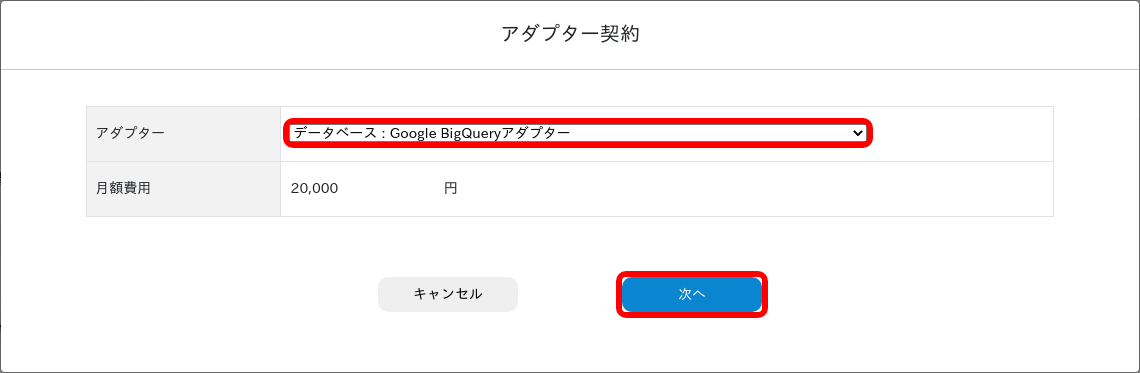Click the アダプター combo box outlined in red

(577, 133)
